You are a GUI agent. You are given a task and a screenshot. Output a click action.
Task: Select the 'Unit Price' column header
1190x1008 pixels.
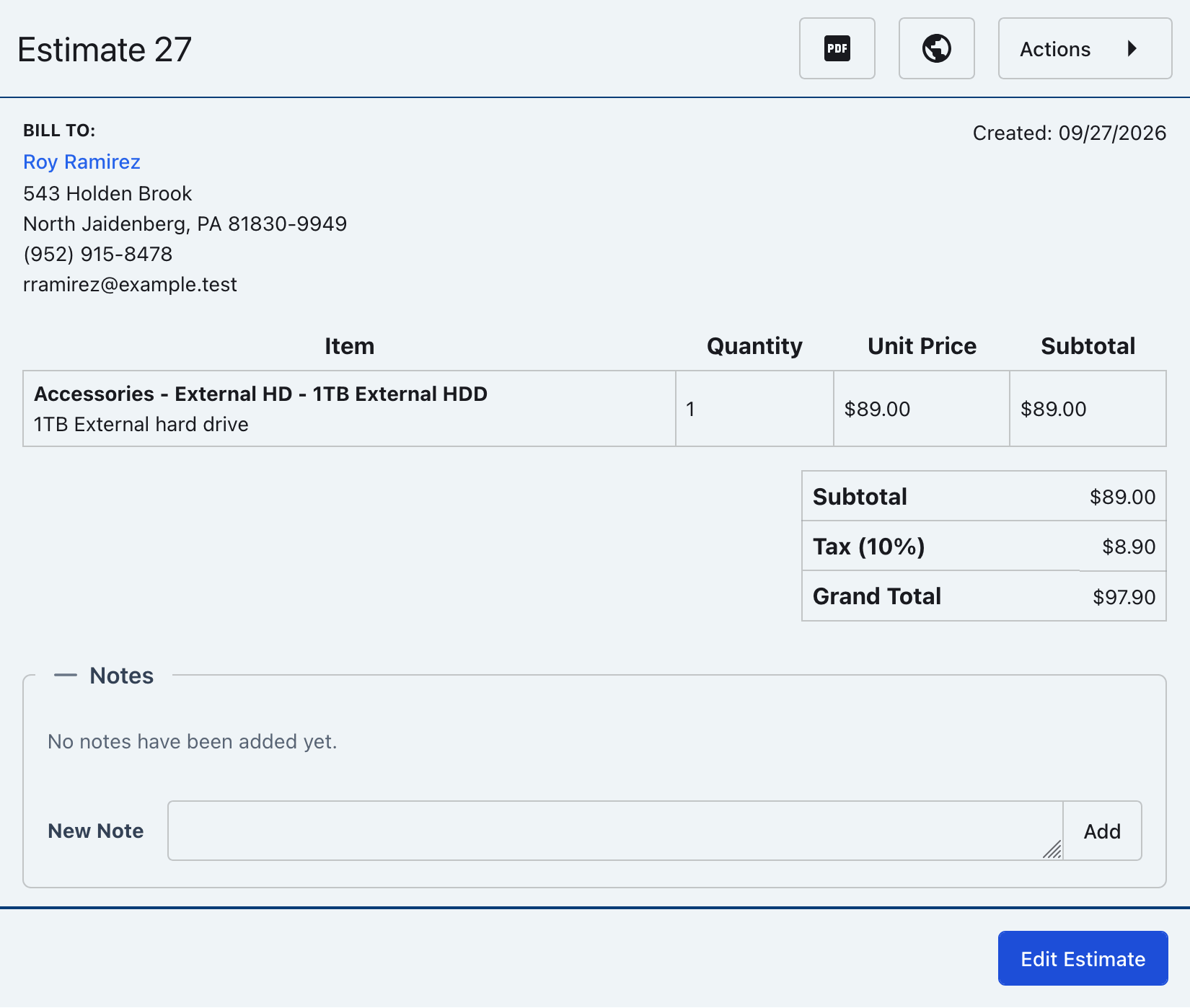[x=922, y=346]
